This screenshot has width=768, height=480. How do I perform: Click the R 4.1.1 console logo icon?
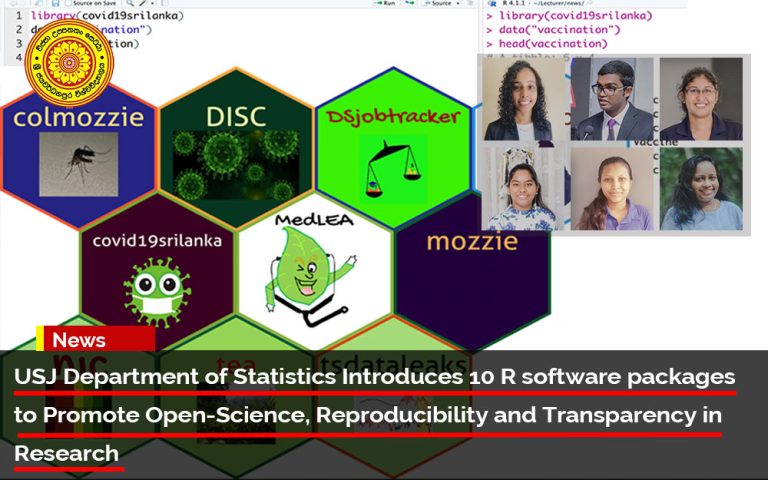pyautogui.click(x=491, y=4)
